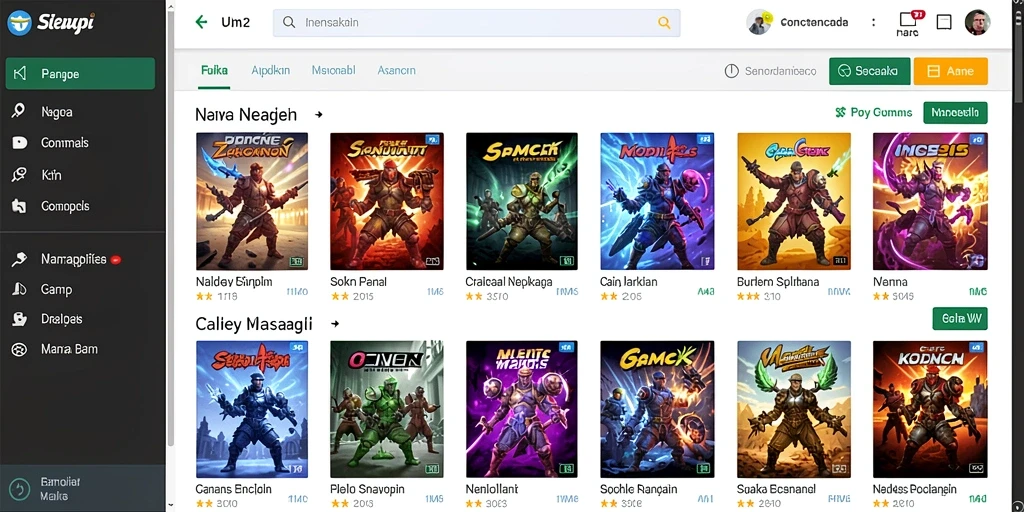This screenshot has width=1024, height=512.
Task: Click the Um2 page title
Action: coord(236,22)
